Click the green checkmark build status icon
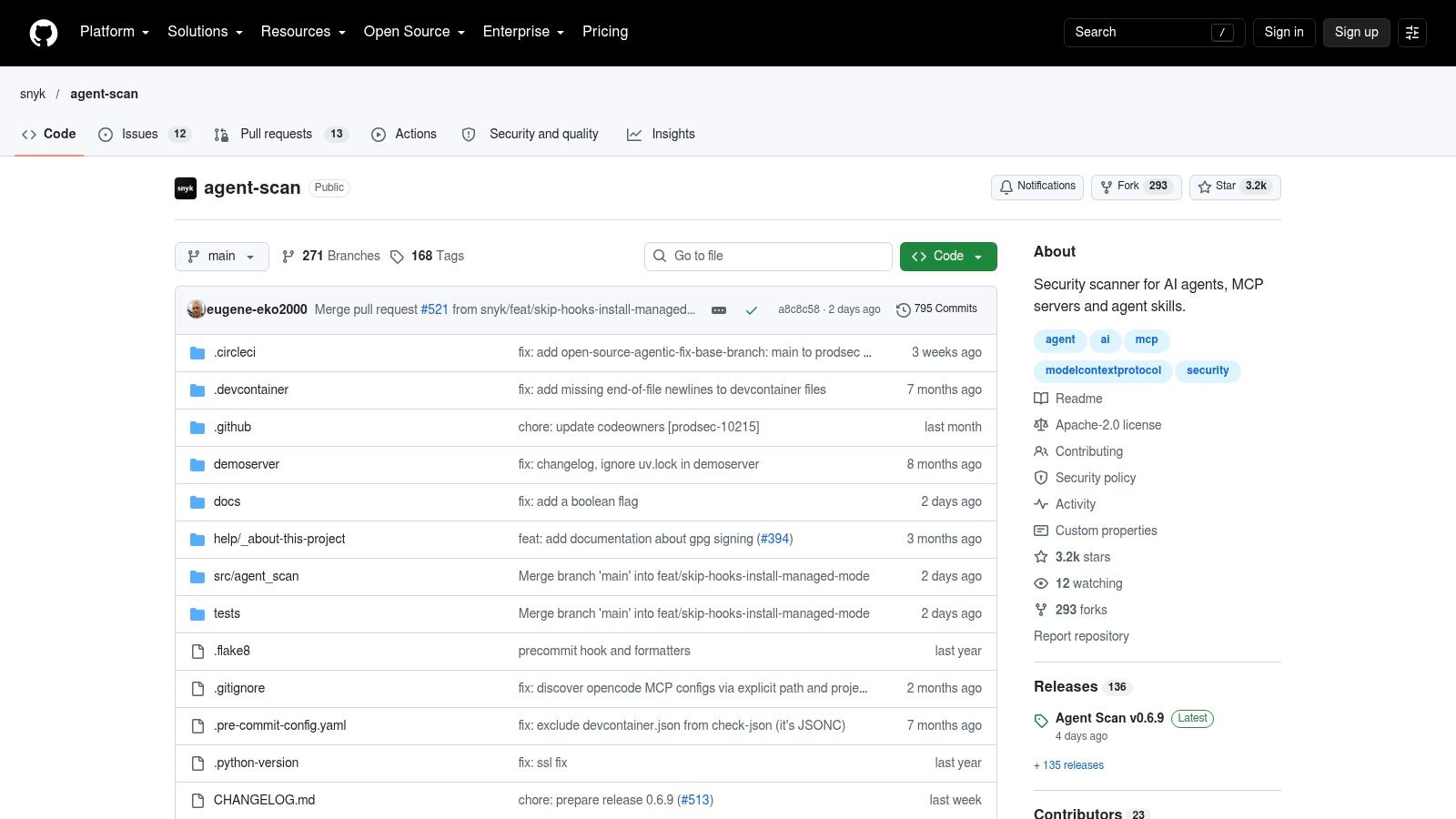1456x819 pixels. tap(752, 310)
